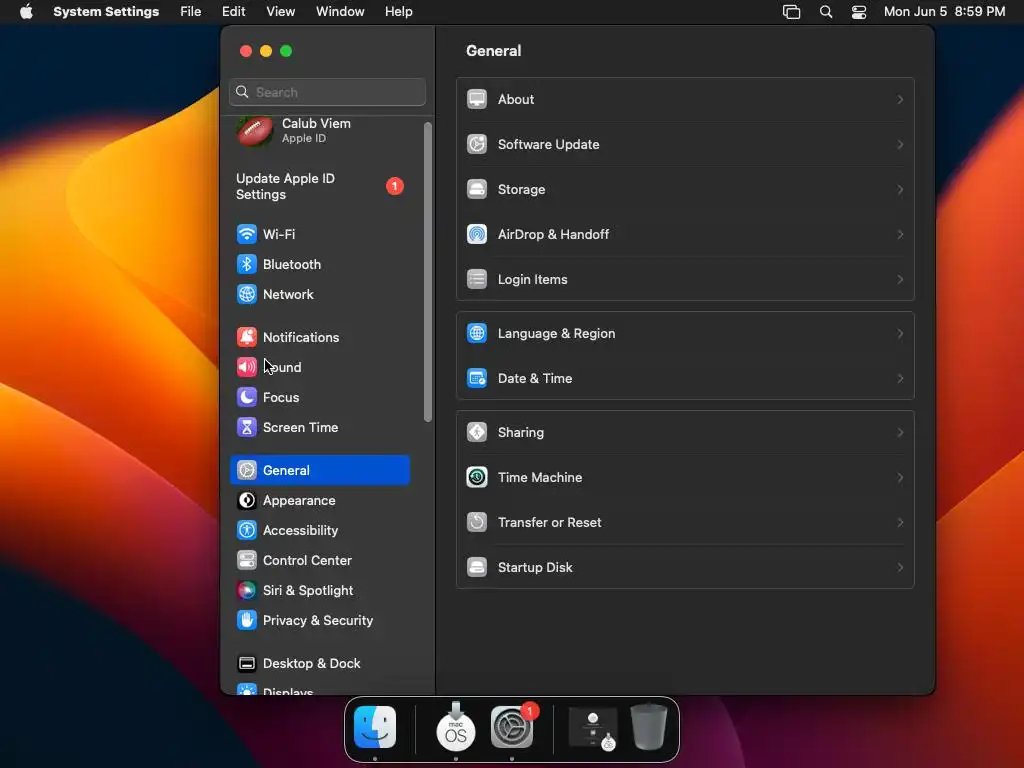Click the Notifications bell icon
The width and height of the screenshot is (1024, 768).
(x=246, y=337)
